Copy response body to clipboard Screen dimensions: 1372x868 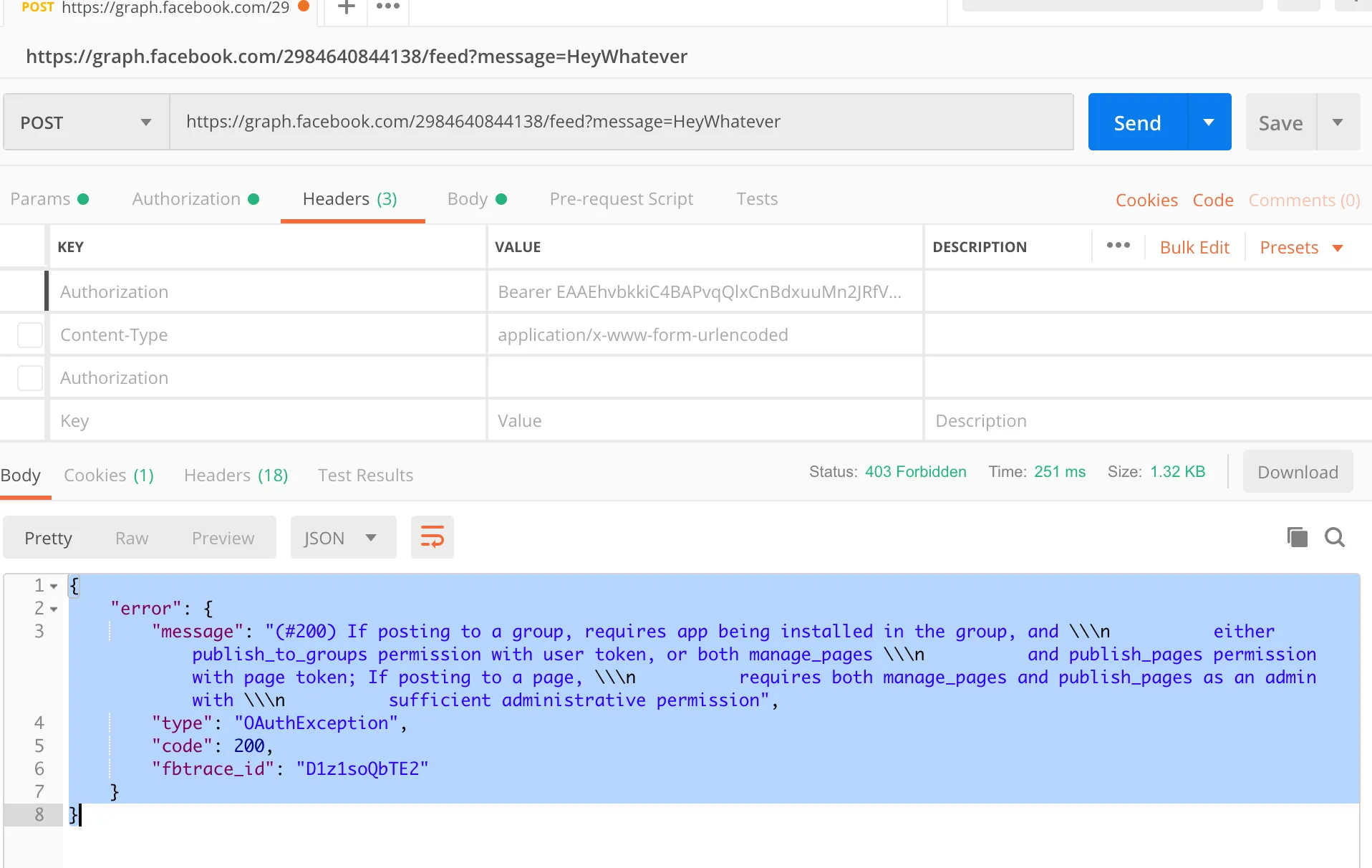1297,537
